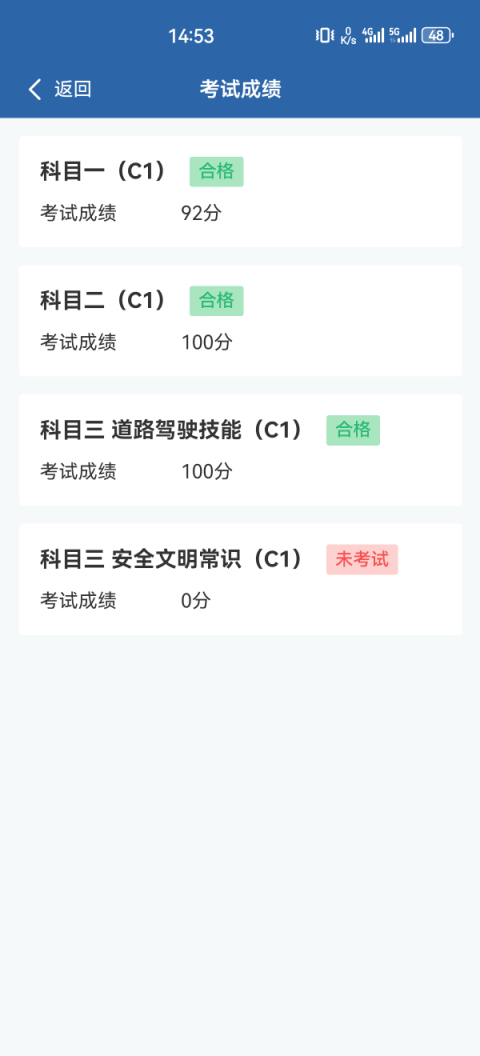The image size is (480, 1056).
Task: Open the 科目二（C1）score card
Action: [x=240, y=321]
